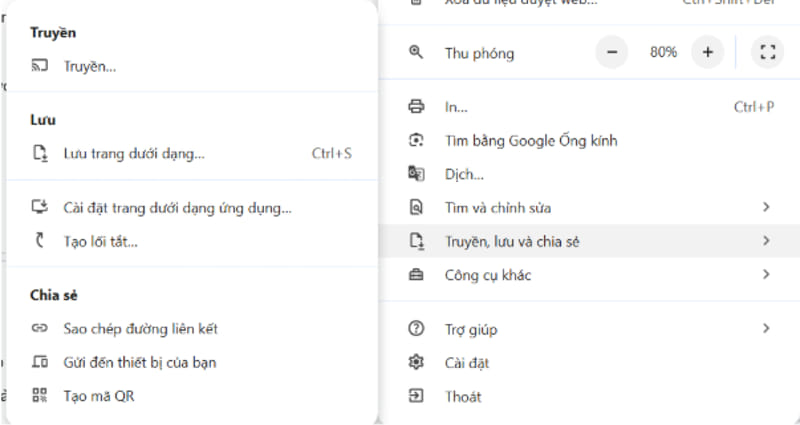Image resolution: width=800 pixels, height=425 pixels.
Task: Increase zoom with the plus button
Action: point(707,52)
